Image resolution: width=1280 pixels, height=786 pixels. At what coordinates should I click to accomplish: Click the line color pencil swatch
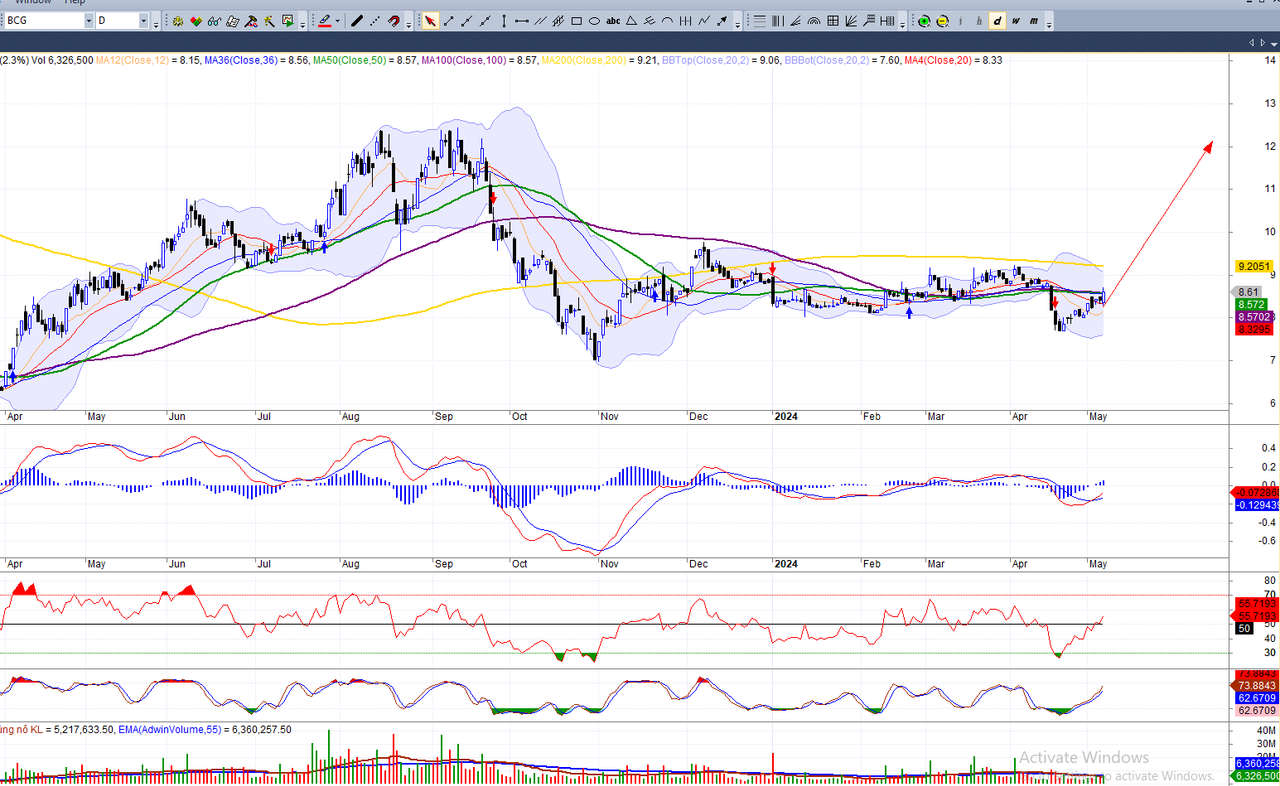324,21
